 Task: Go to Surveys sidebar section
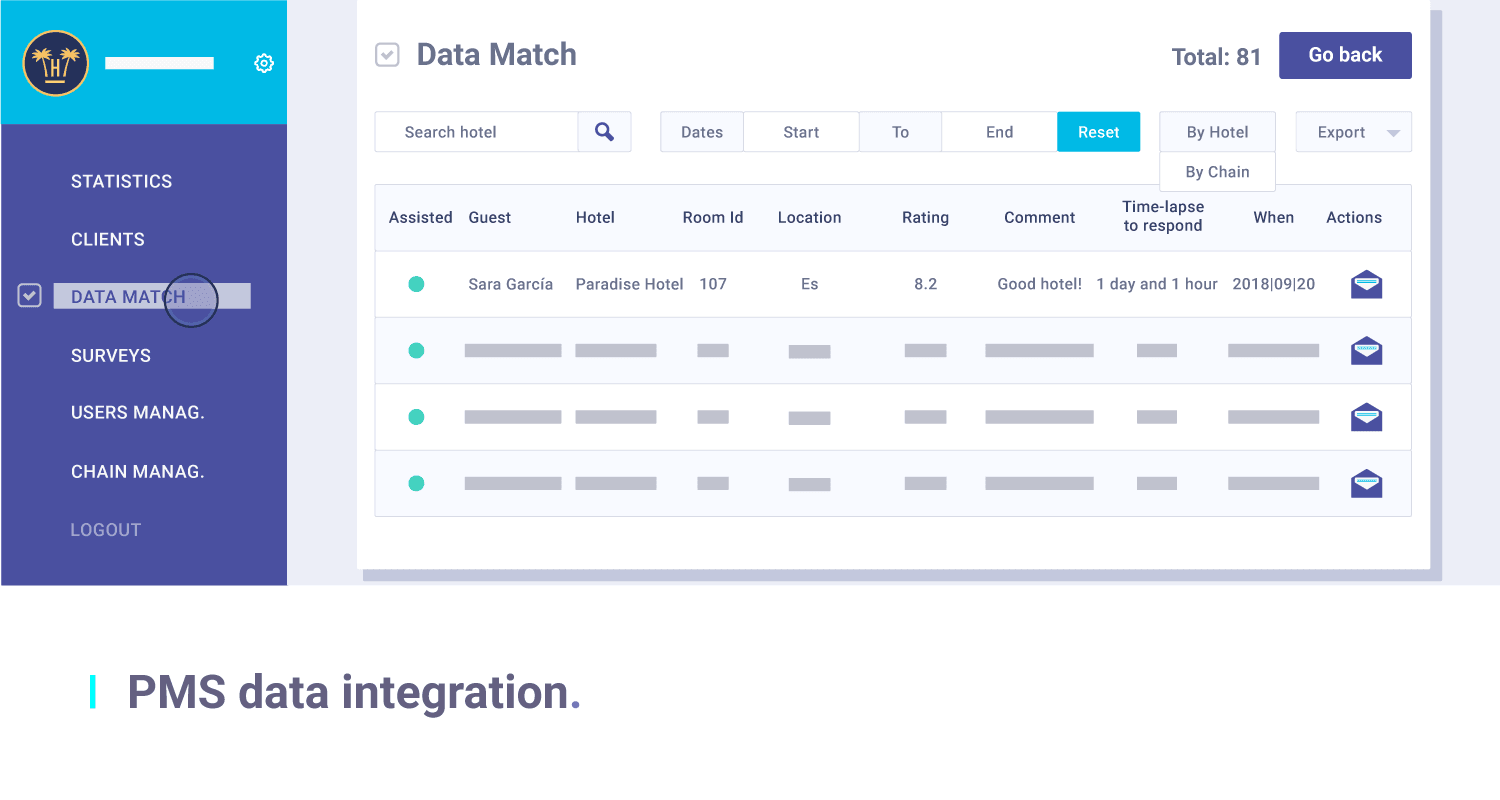[x=111, y=356]
